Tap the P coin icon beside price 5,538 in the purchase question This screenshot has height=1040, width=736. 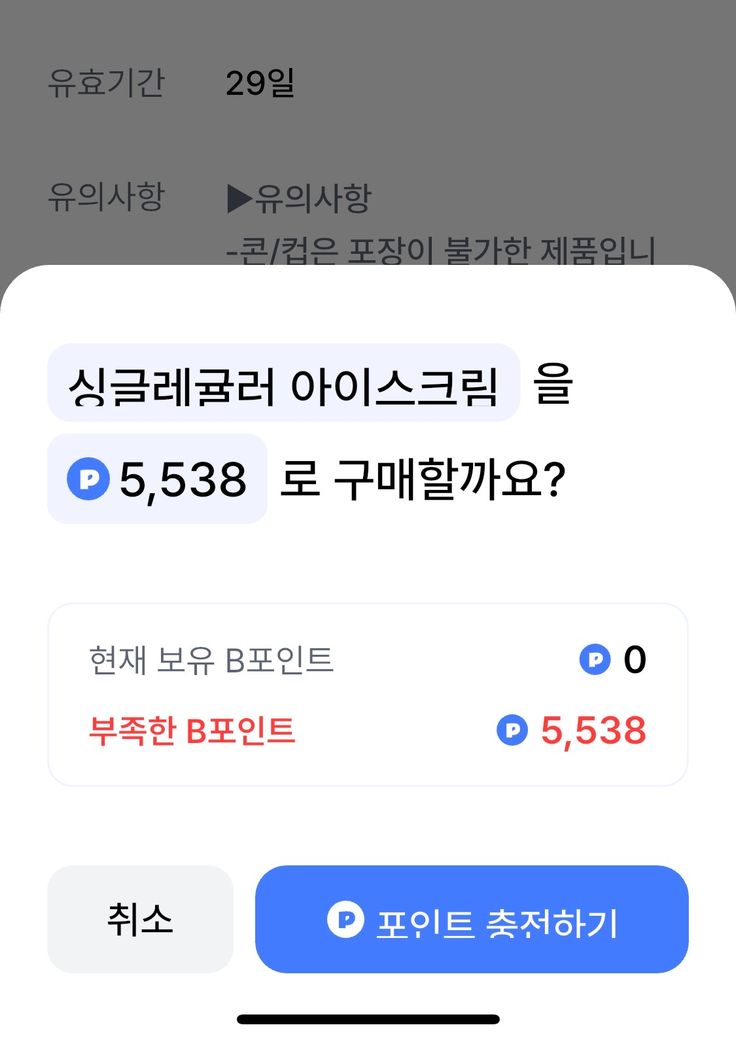(x=88, y=480)
